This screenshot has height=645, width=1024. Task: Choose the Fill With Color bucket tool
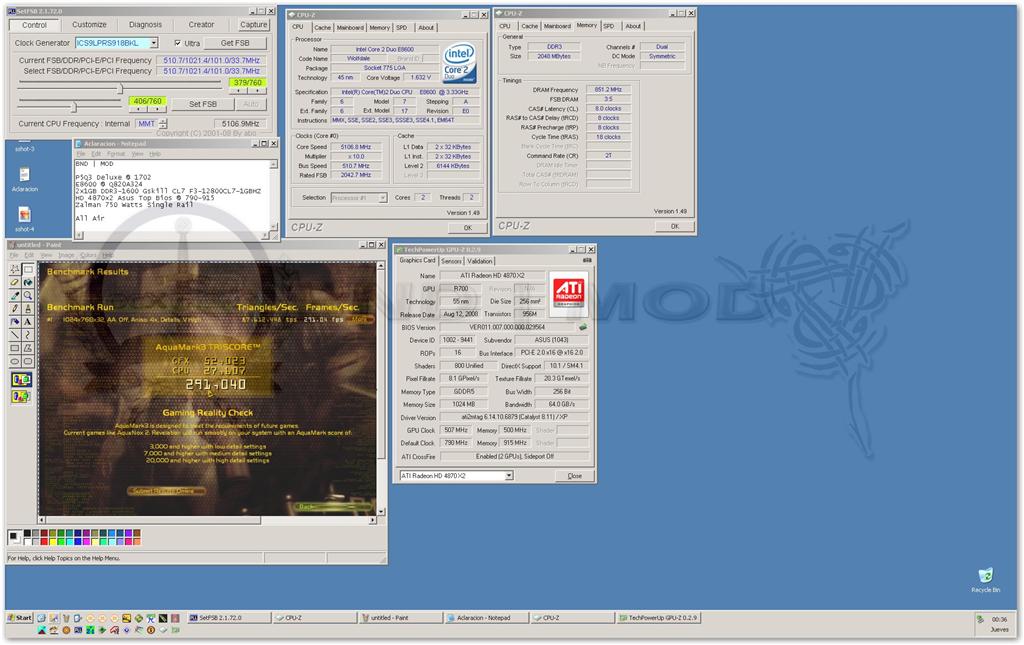[x=28, y=282]
